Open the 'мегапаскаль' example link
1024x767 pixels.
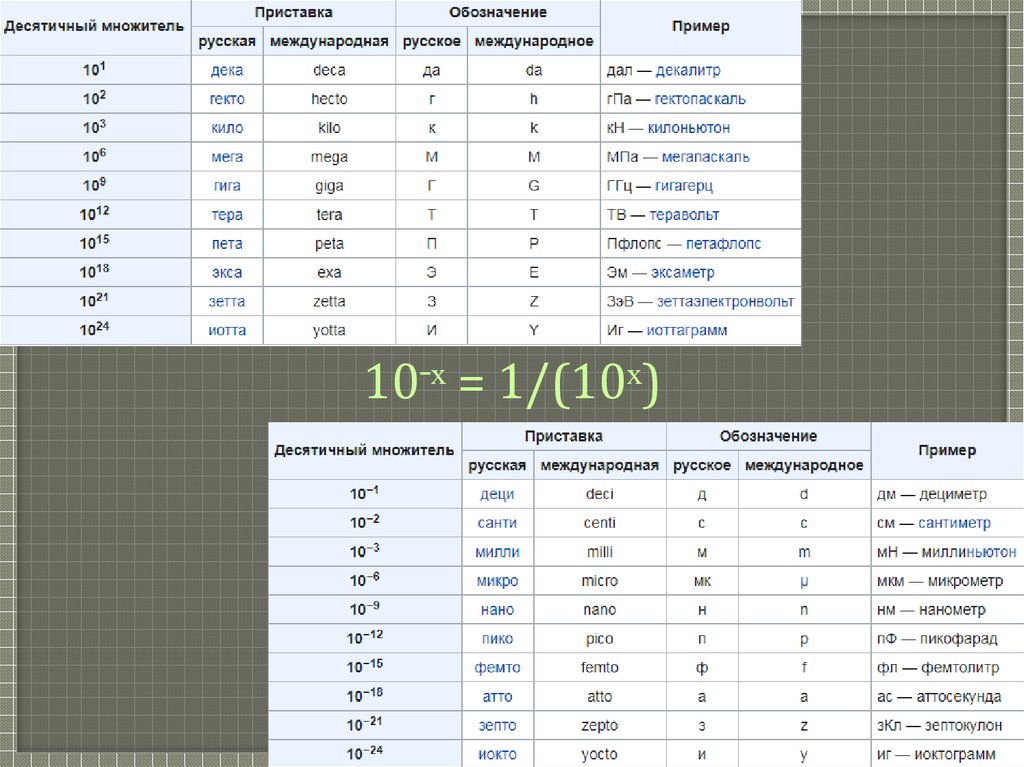coord(705,157)
